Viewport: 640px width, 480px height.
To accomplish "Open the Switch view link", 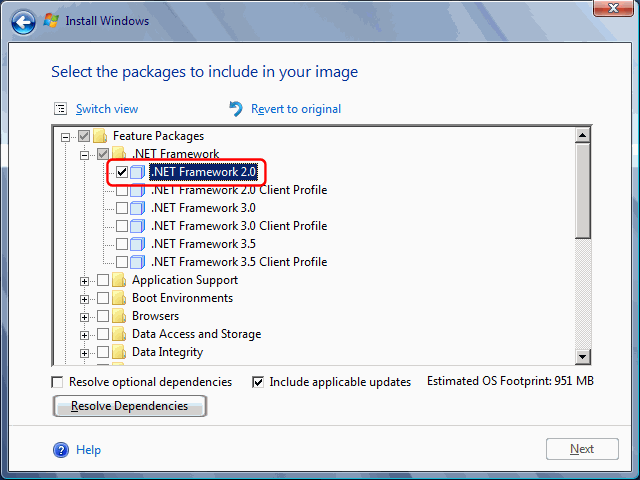I will point(107,109).
